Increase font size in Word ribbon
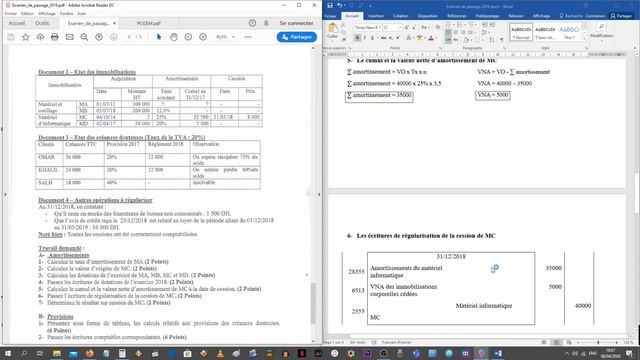The image size is (640, 360). [407, 27]
